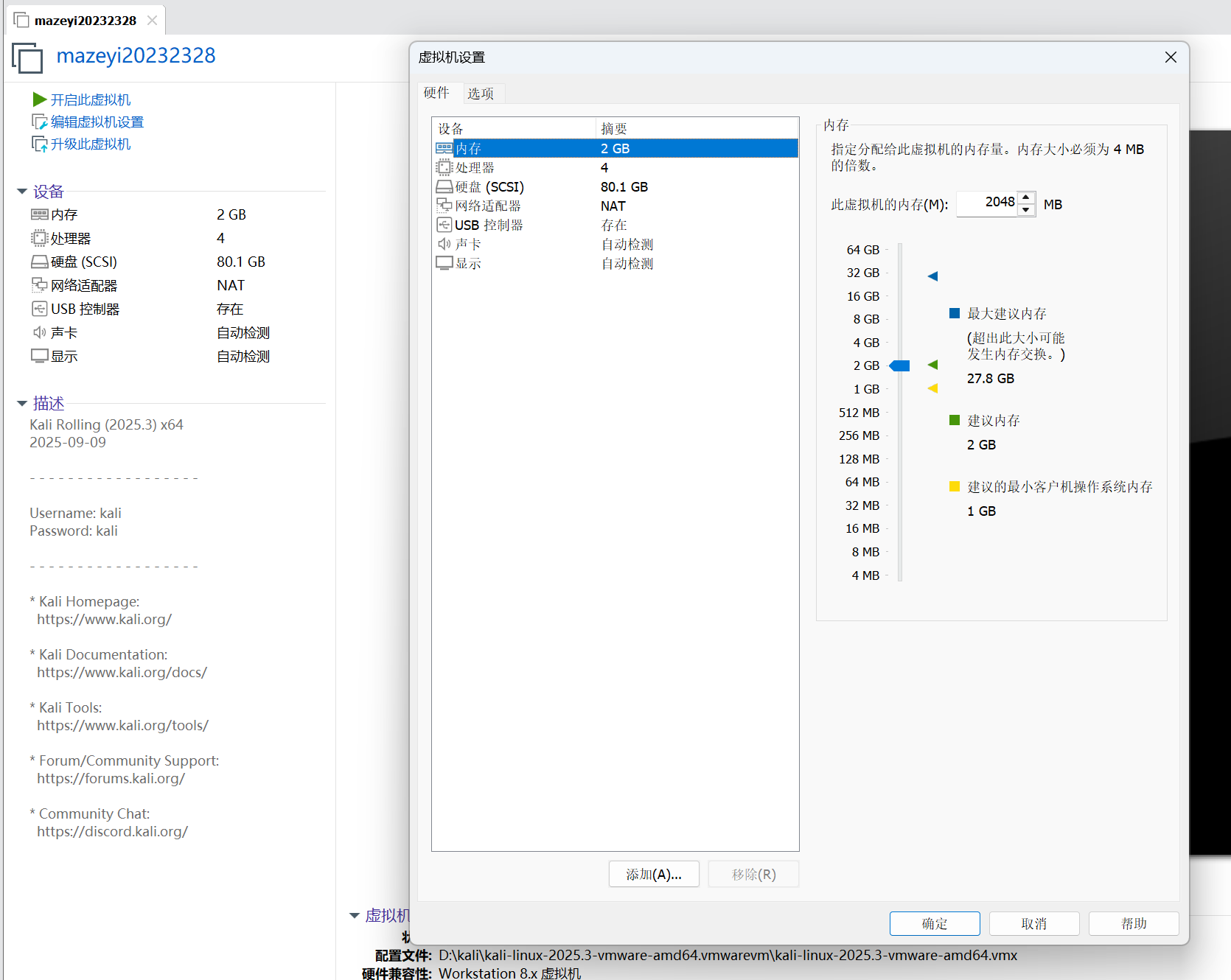Increase memory with the spinner up arrow
Viewport: 1231px width, 980px height.
pos(1026,198)
